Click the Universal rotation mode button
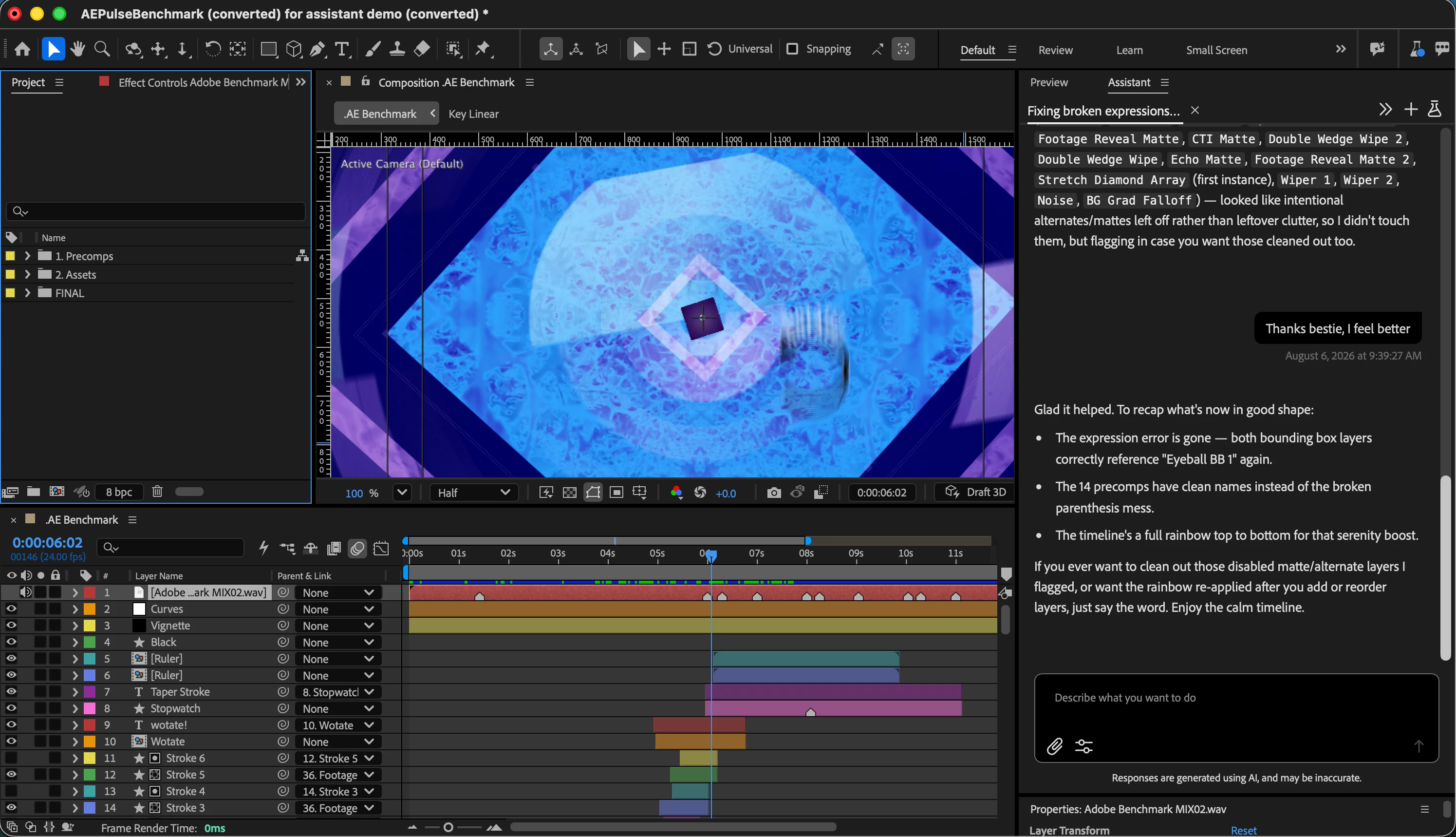Screen dimensions: 1456x837 [740, 49]
